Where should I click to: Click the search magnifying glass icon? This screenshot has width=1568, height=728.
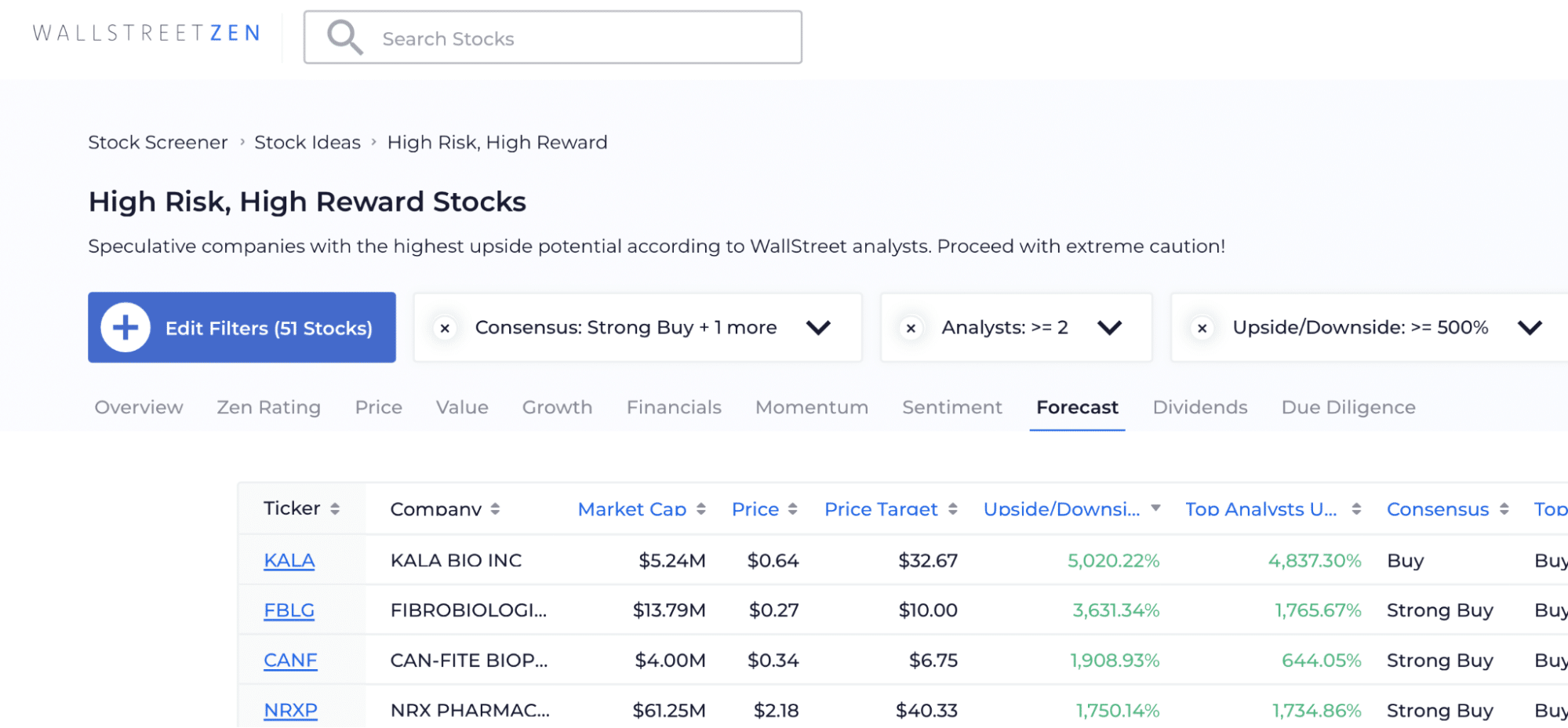click(344, 36)
